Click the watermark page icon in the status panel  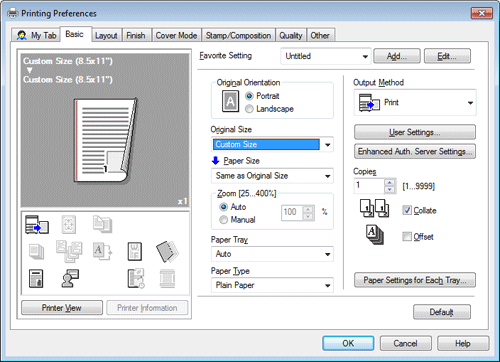[135, 251]
